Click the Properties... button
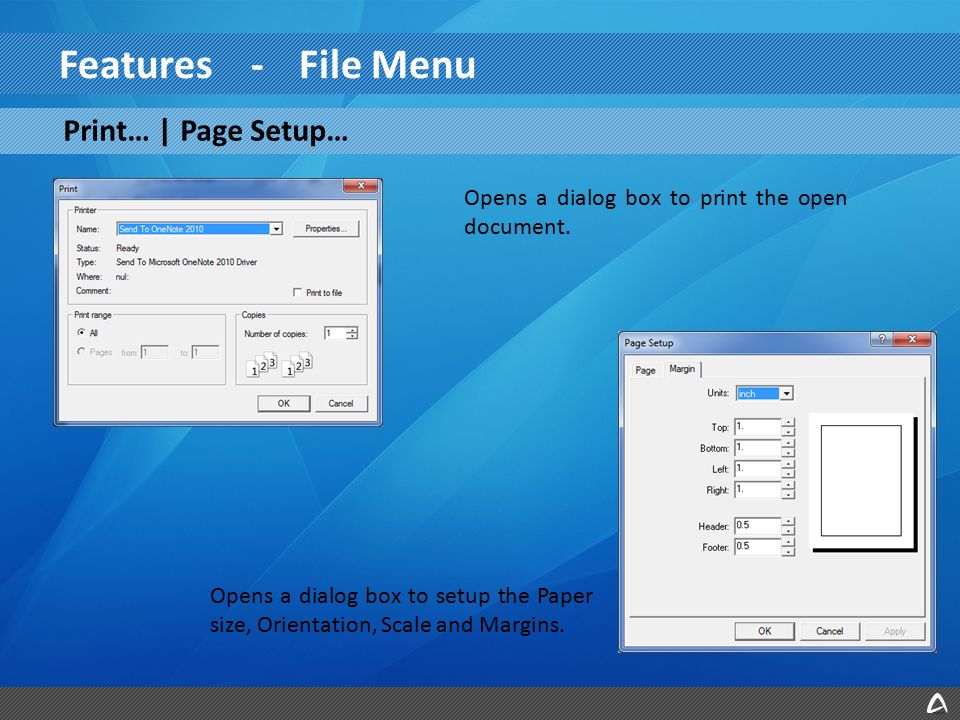This screenshot has height=720, width=960. (326, 229)
